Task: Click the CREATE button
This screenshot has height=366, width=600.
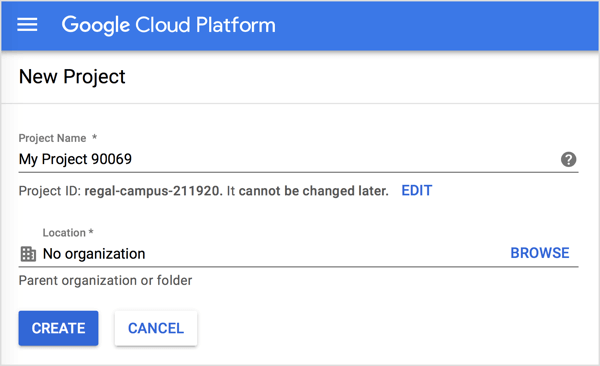Action: pos(59,328)
